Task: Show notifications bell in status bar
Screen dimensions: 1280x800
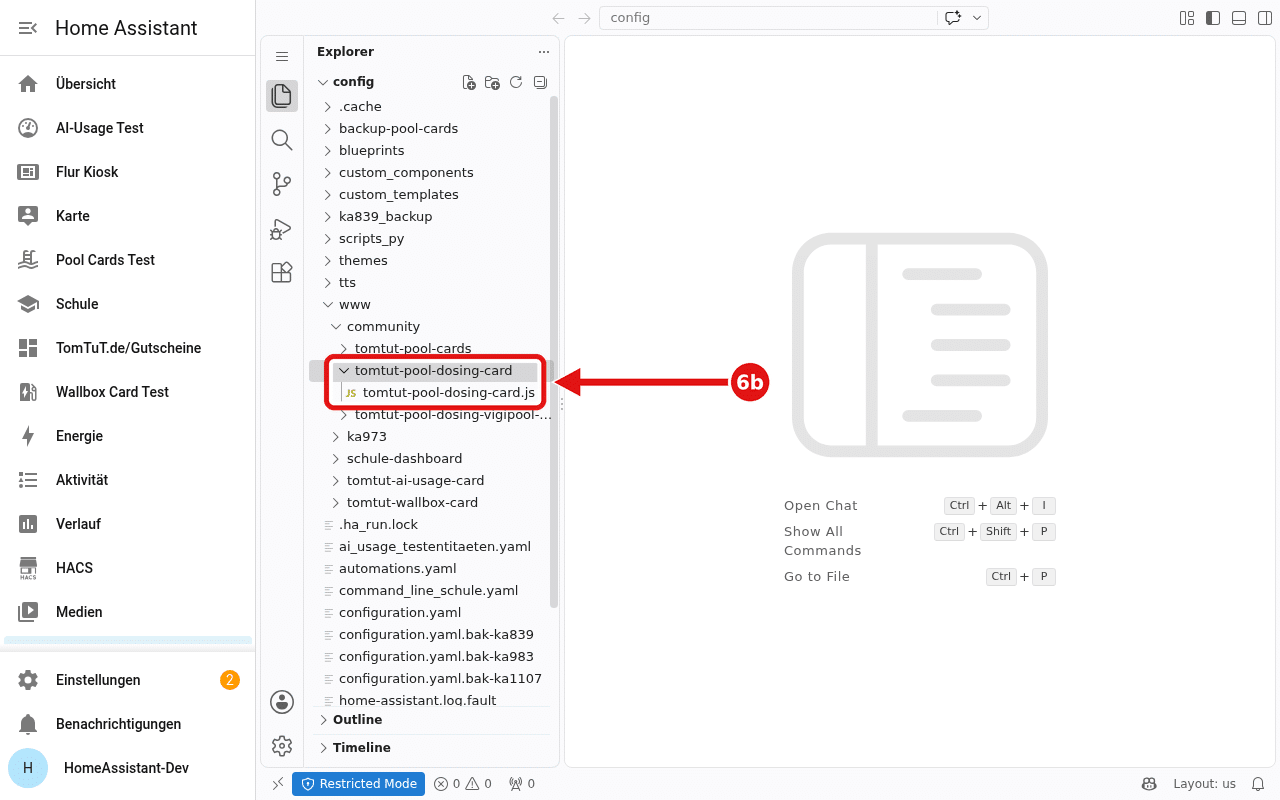Action: [x=1259, y=784]
